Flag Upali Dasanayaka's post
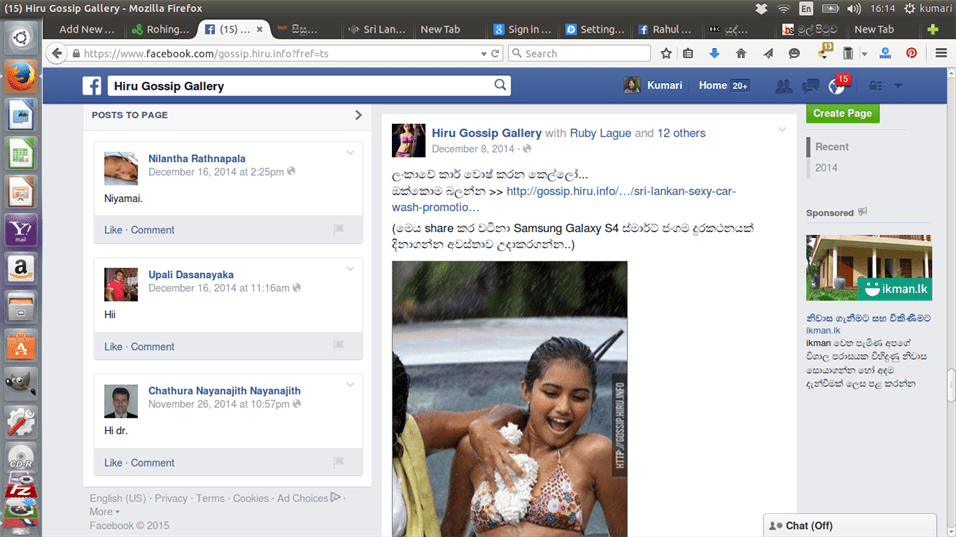The width and height of the screenshot is (956, 537). click(338, 346)
